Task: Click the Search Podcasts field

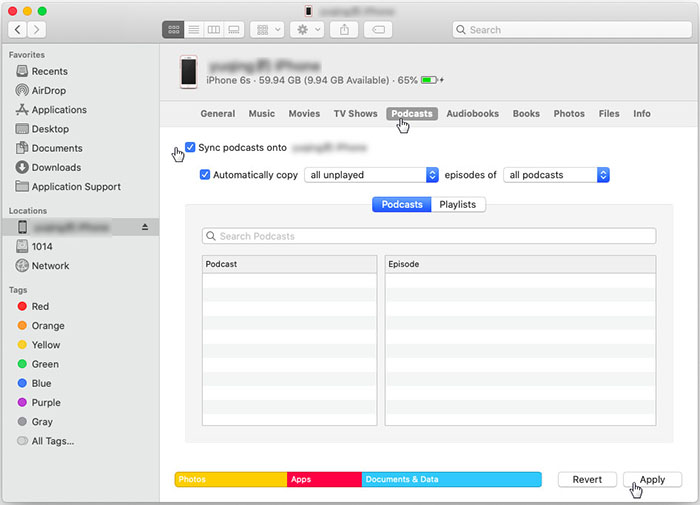Action: pyautogui.click(x=429, y=236)
